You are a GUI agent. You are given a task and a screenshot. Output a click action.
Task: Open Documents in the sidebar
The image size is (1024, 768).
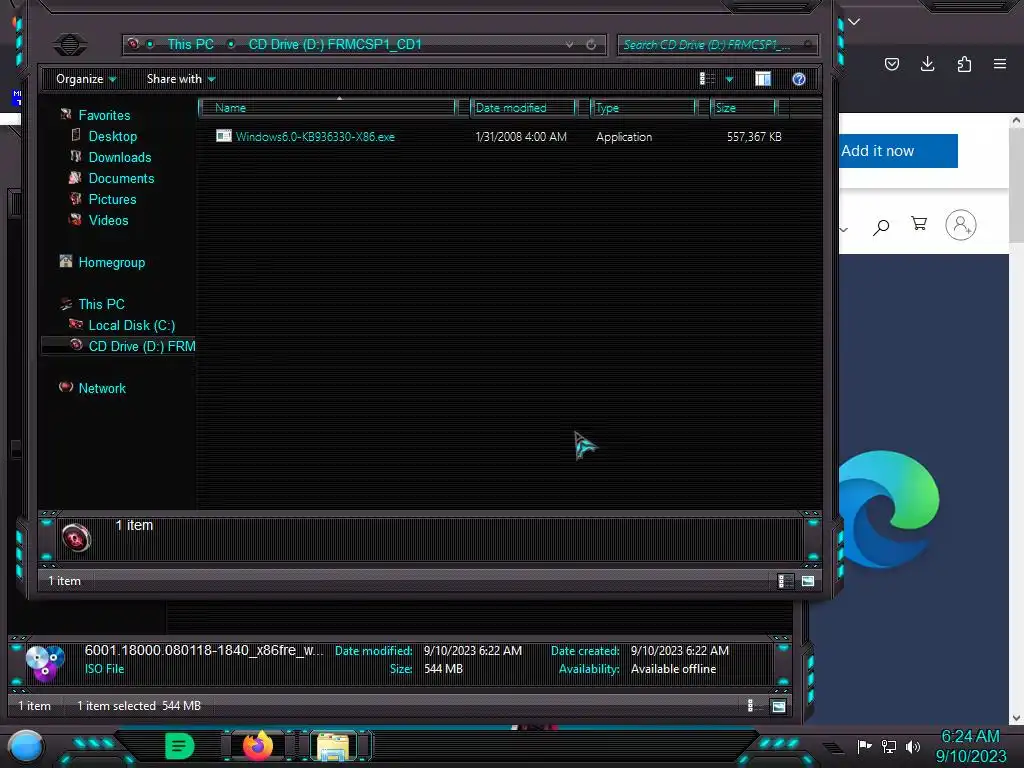[x=121, y=178]
